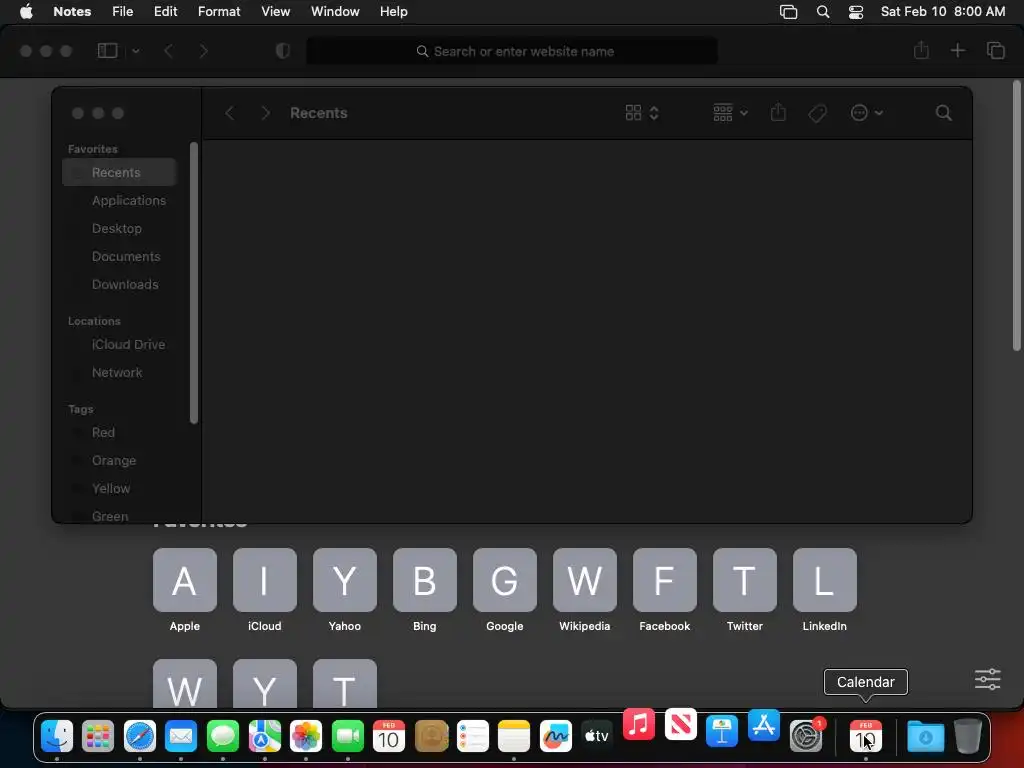Select iCloud Drive in the sidebar
1024x768 pixels.
click(x=119, y=345)
